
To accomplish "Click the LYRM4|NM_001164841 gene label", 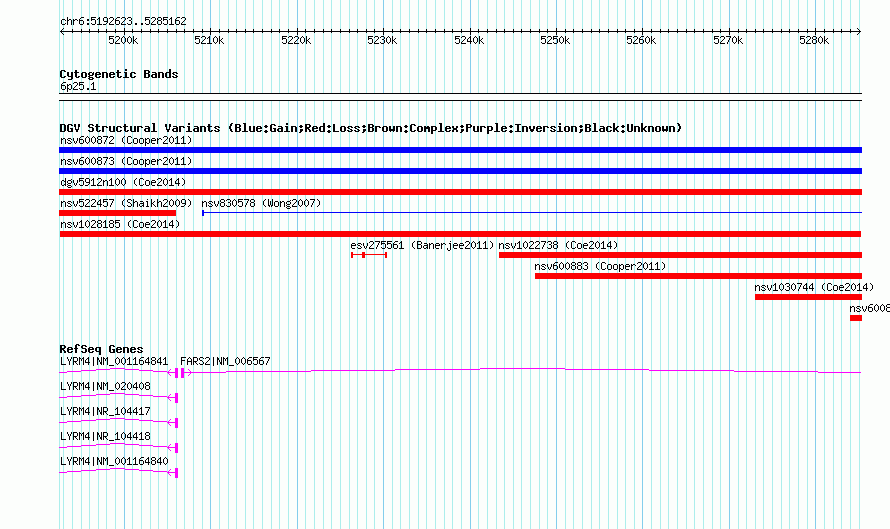I will (114, 362).
